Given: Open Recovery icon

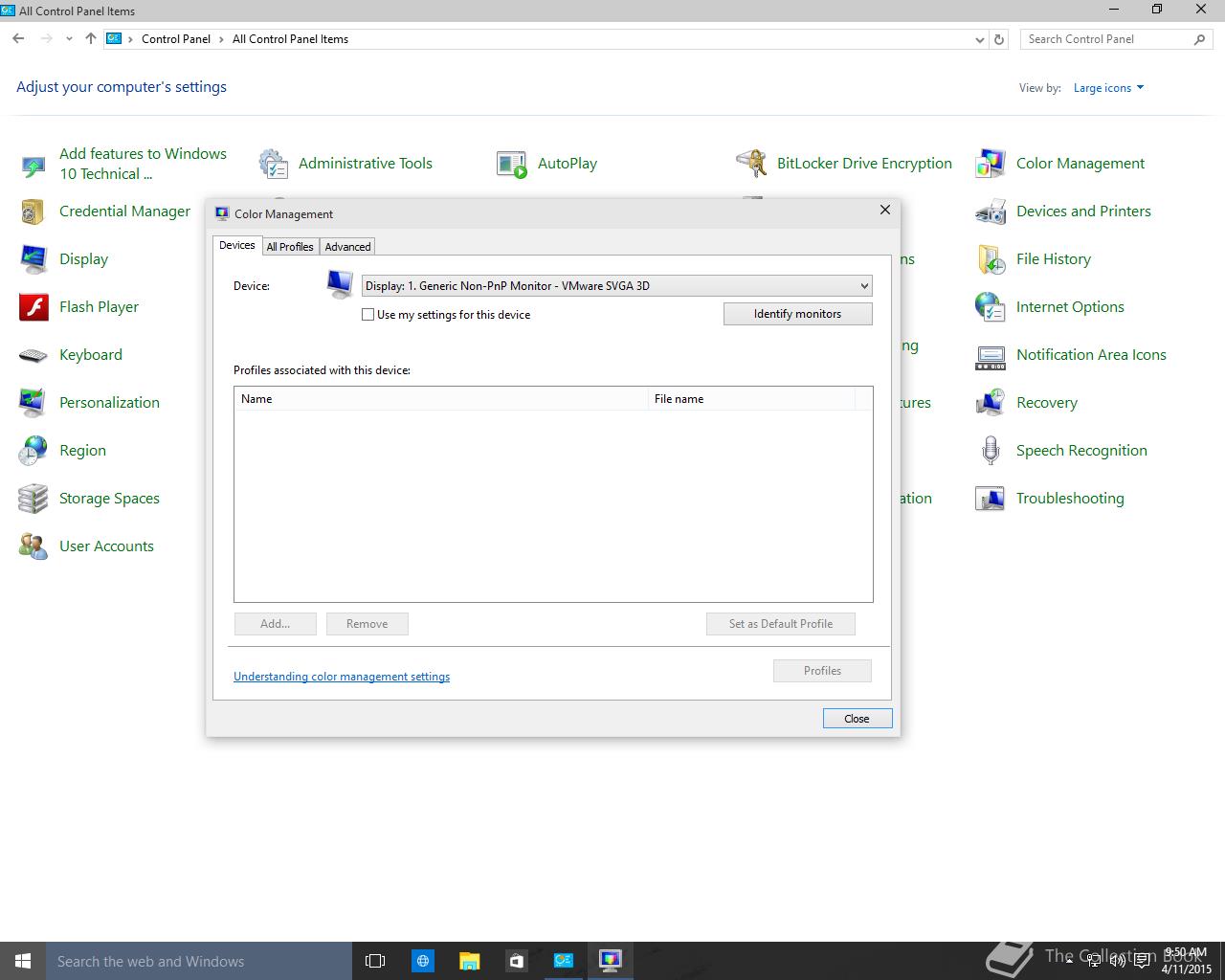Looking at the screenshot, I should click(991, 403).
